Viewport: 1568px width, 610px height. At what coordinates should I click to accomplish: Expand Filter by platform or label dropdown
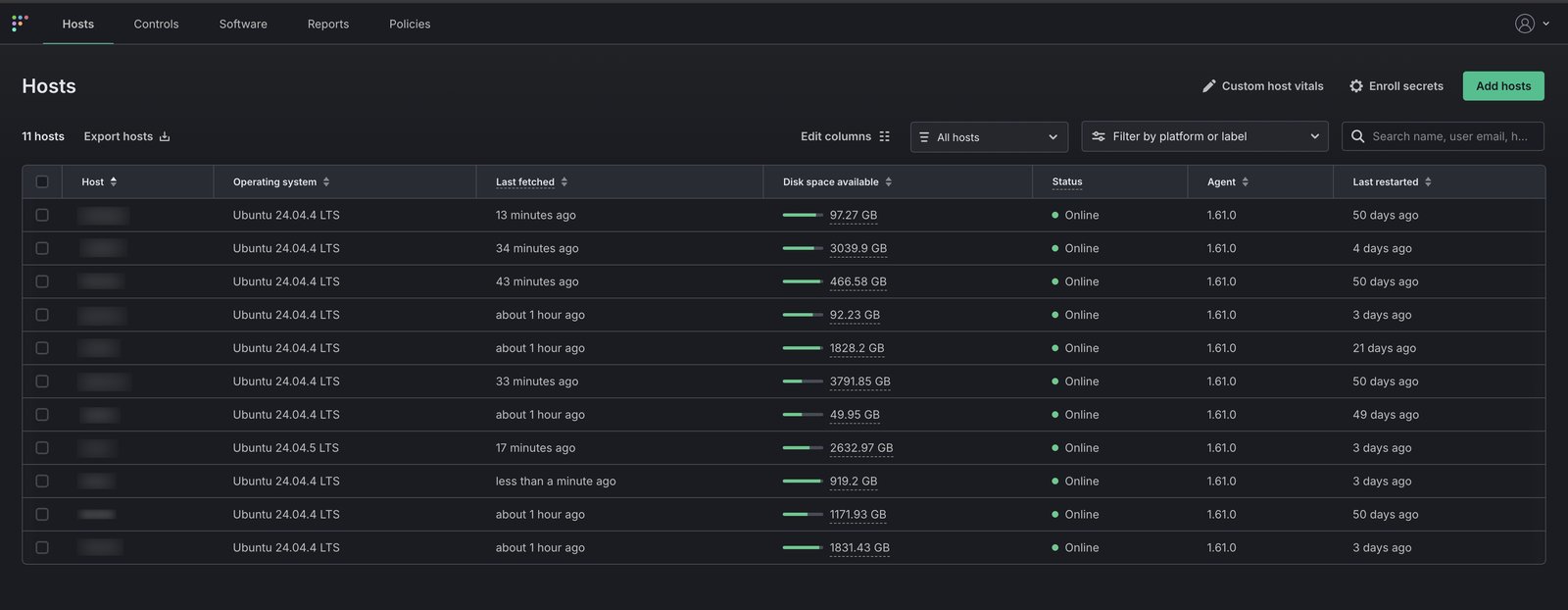click(x=1204, y=136)
